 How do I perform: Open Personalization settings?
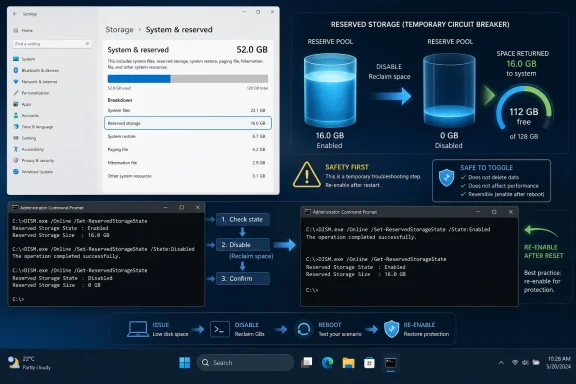point(31,93)
